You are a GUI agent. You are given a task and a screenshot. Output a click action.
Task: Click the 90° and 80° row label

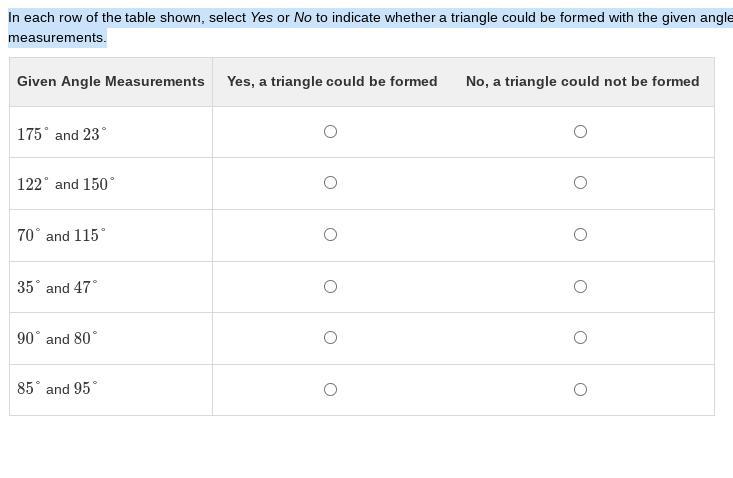[x=57, y=338]
